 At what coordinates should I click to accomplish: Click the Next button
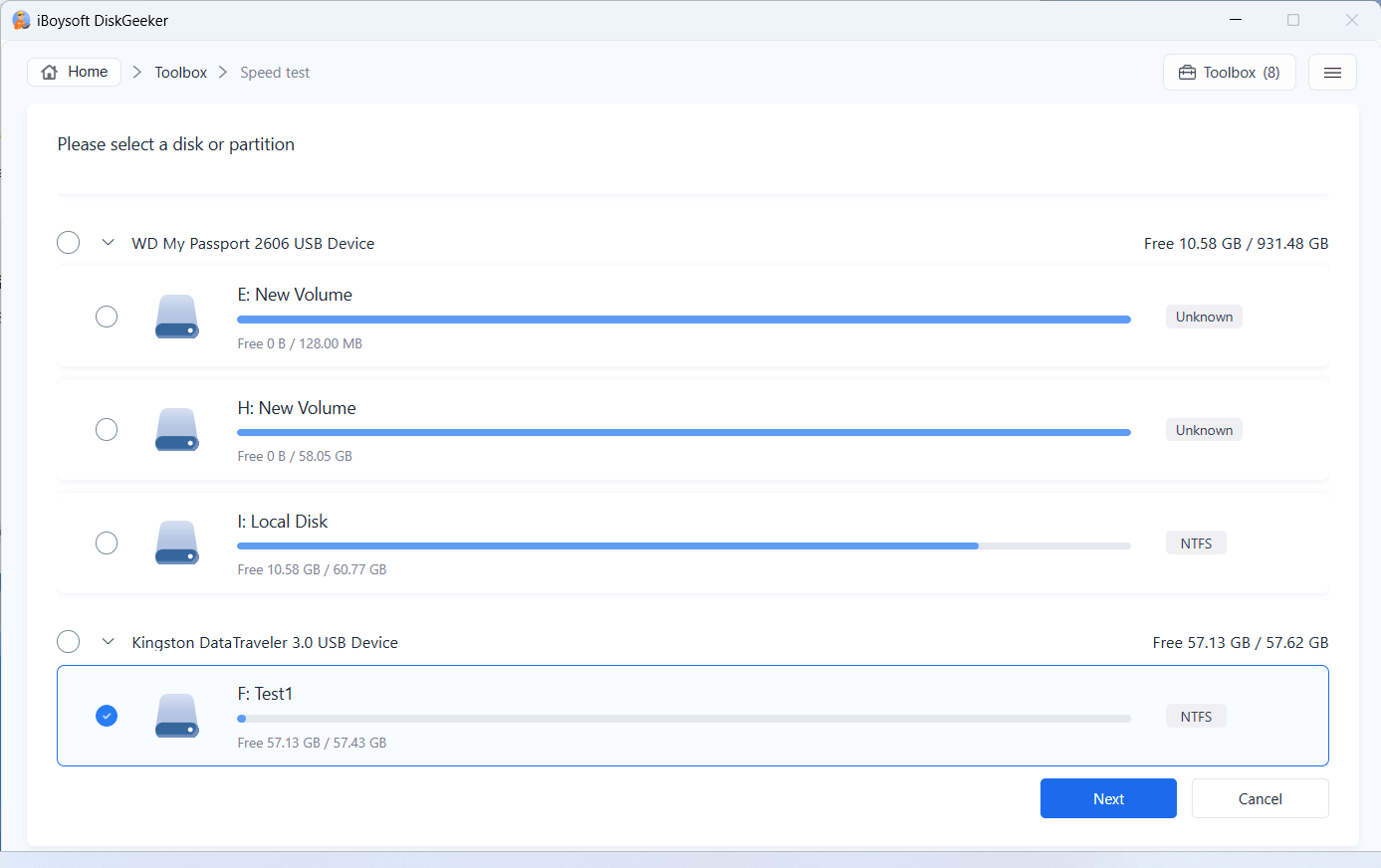coord(1108,798)
